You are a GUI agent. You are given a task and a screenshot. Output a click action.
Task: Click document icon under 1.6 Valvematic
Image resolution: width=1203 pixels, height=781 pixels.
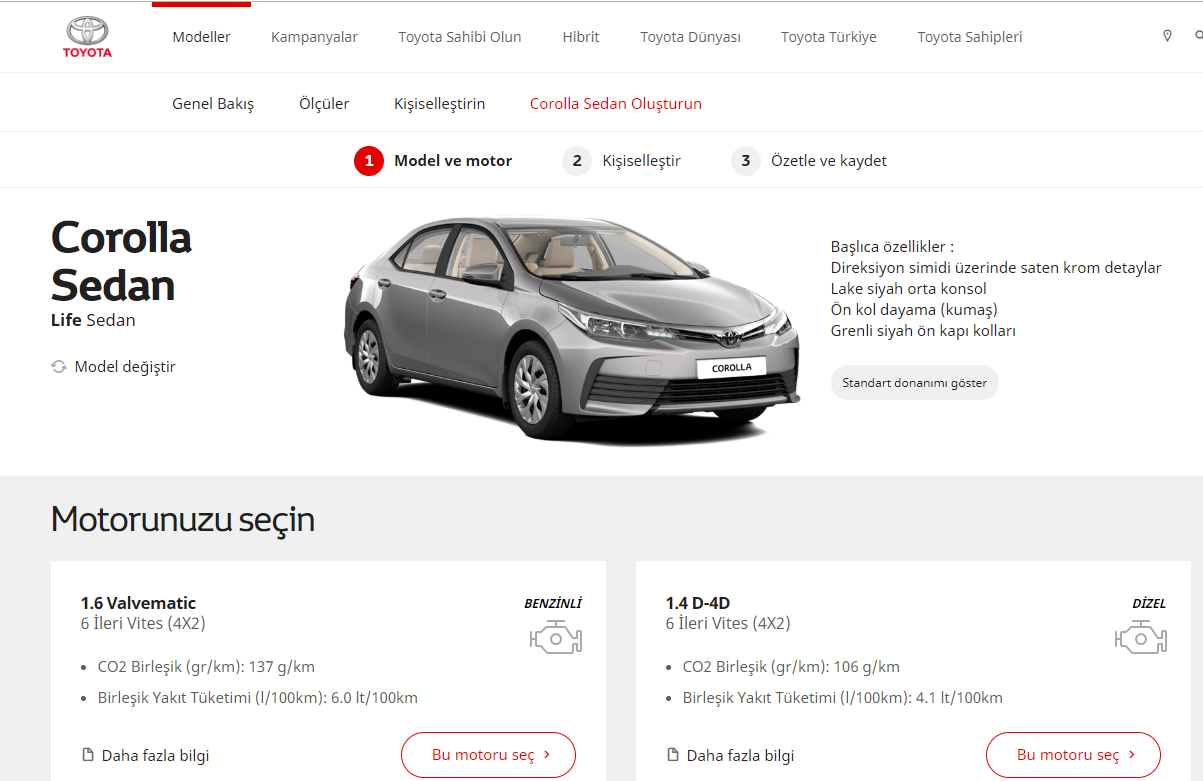coord(87,755)
